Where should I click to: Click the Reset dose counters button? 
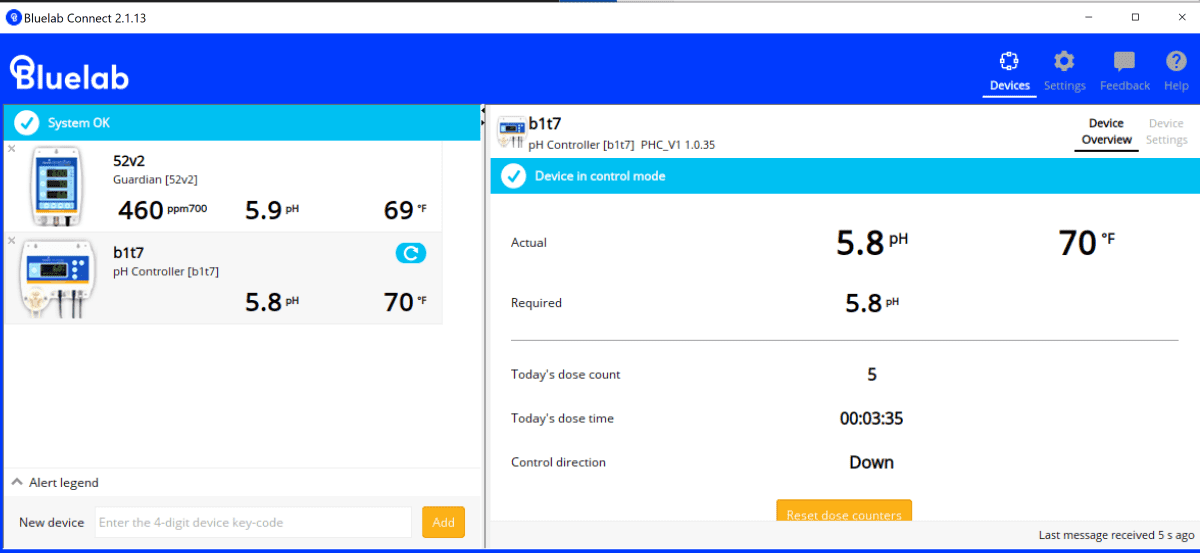tap(844, 510)
